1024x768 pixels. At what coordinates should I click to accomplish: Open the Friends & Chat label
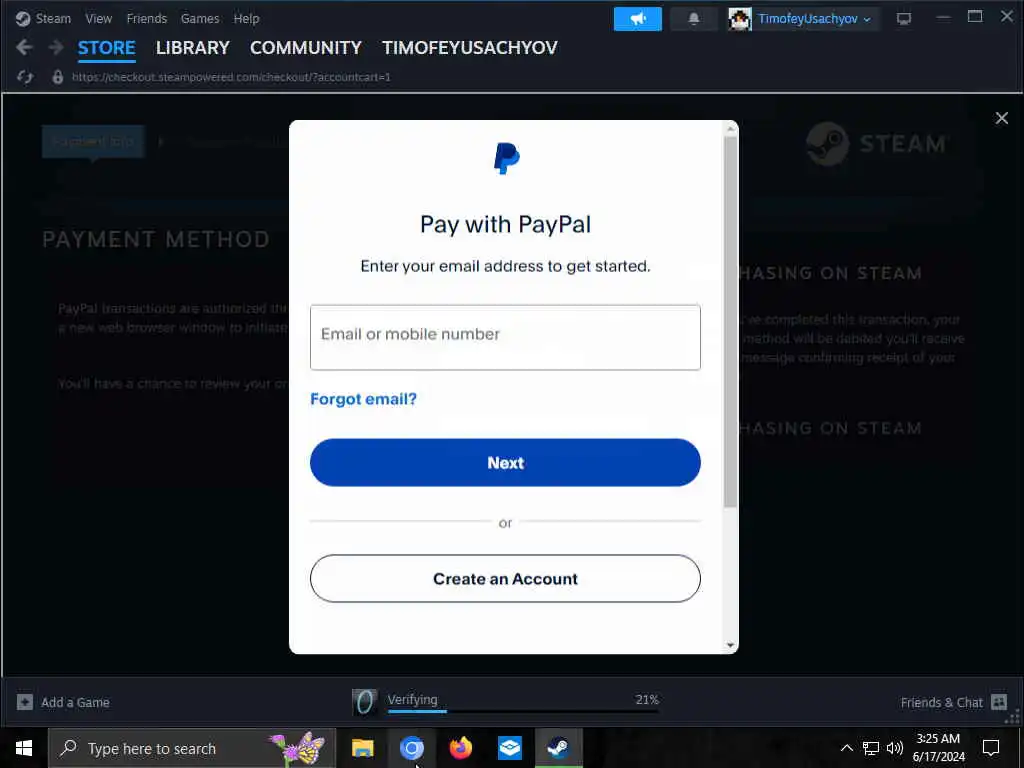click(x=941, y=703)
